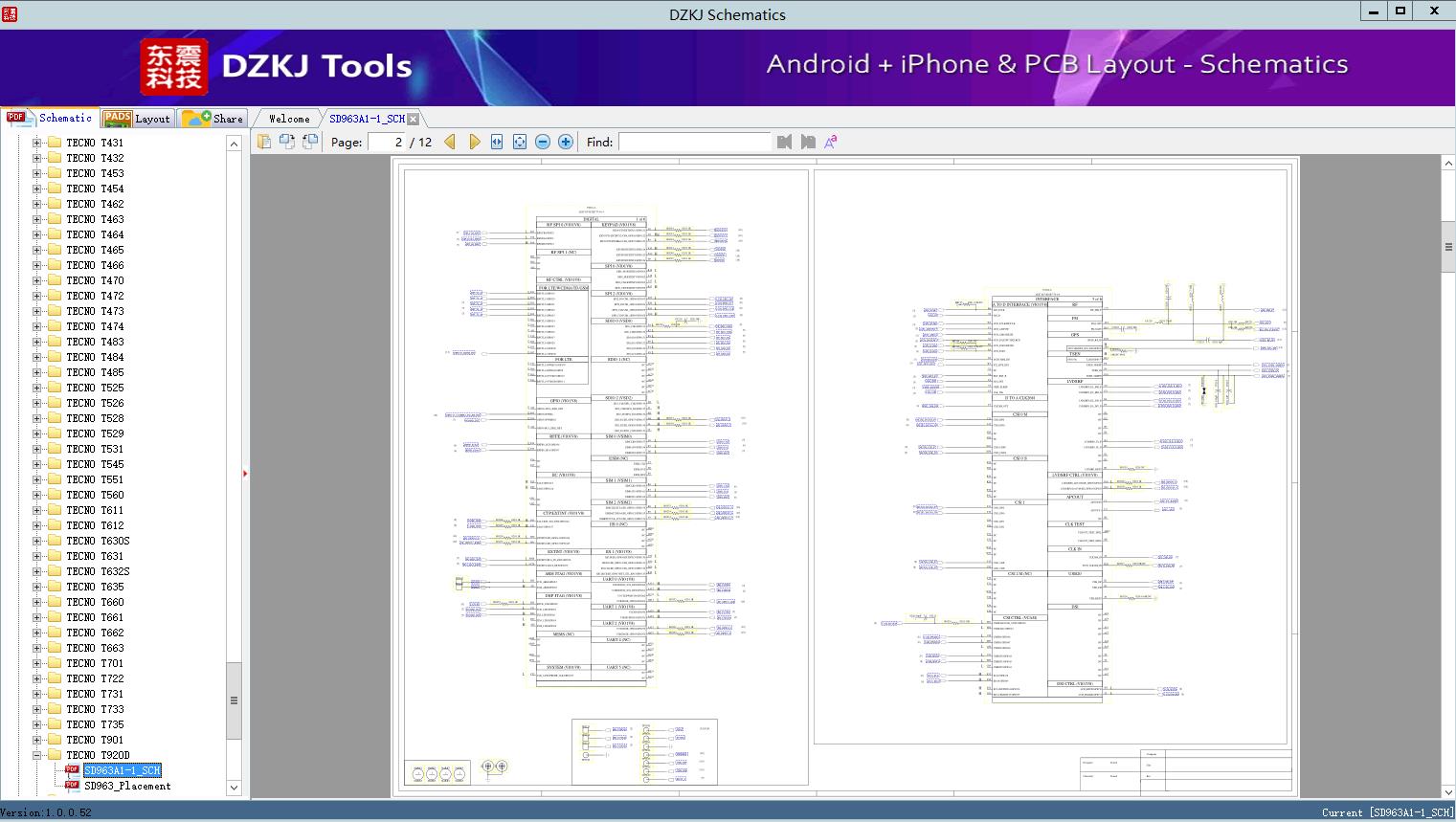The height and width of the screenshot is (822, 1456).
Task: Collapse the TECNO T920D folder
Action: [37, 755]
